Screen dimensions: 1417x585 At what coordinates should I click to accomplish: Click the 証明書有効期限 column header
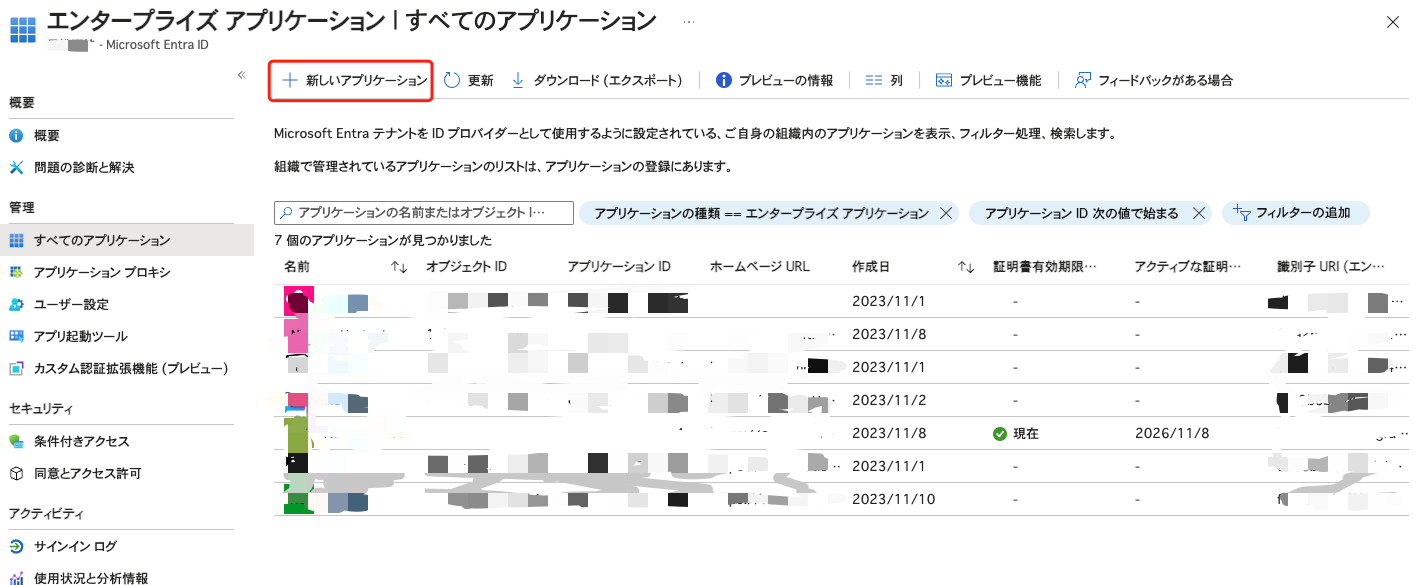click(1045, 267)
